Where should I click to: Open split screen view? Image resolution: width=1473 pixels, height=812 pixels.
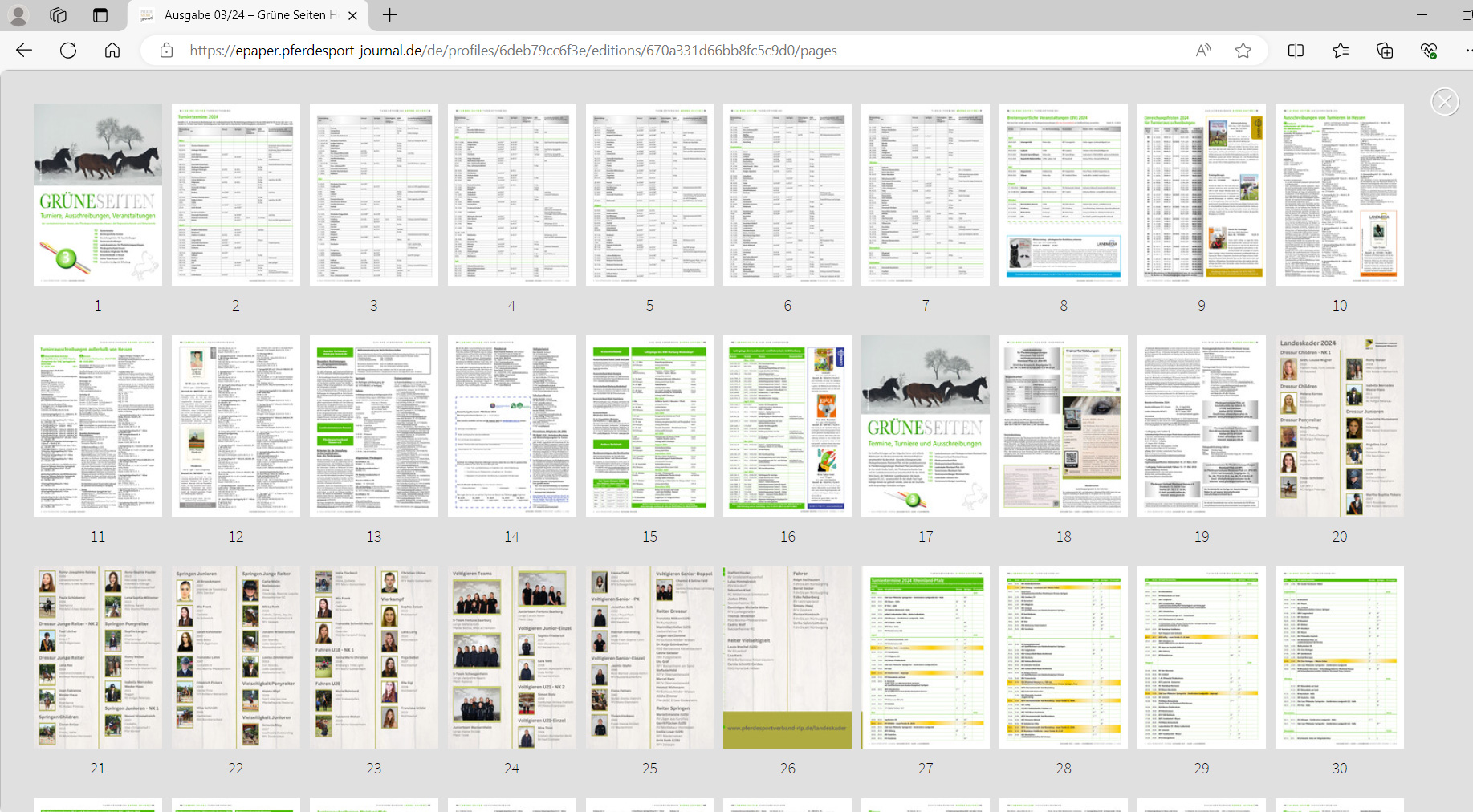click(1296, 51)
